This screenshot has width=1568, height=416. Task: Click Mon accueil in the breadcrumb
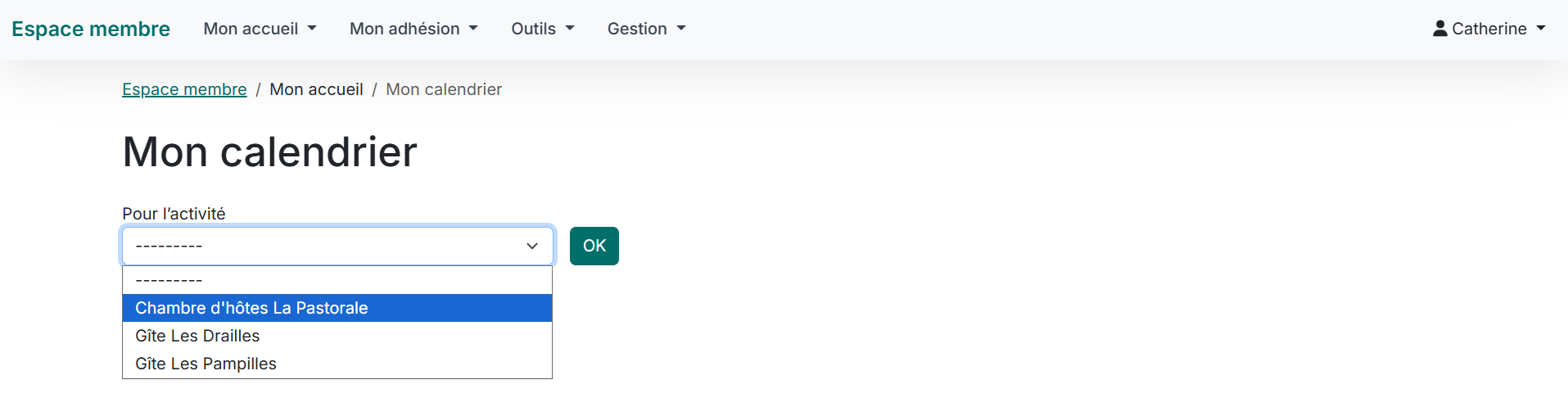pos(316,89)
